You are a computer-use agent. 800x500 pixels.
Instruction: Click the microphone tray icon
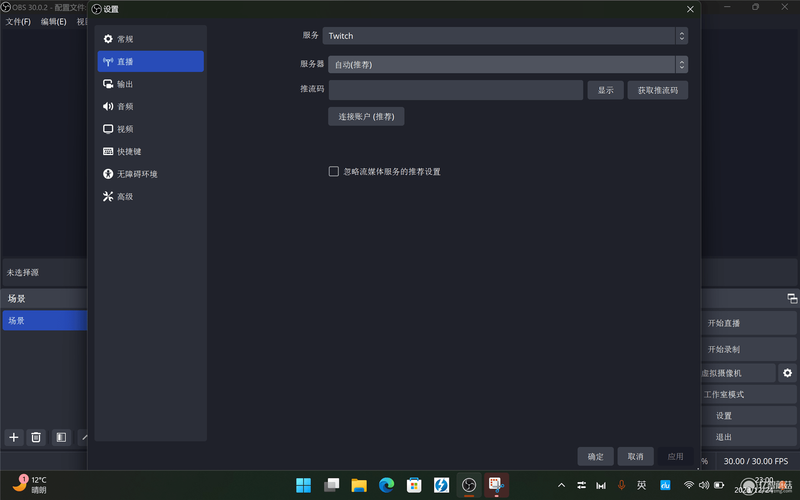(x=621, y=485)
